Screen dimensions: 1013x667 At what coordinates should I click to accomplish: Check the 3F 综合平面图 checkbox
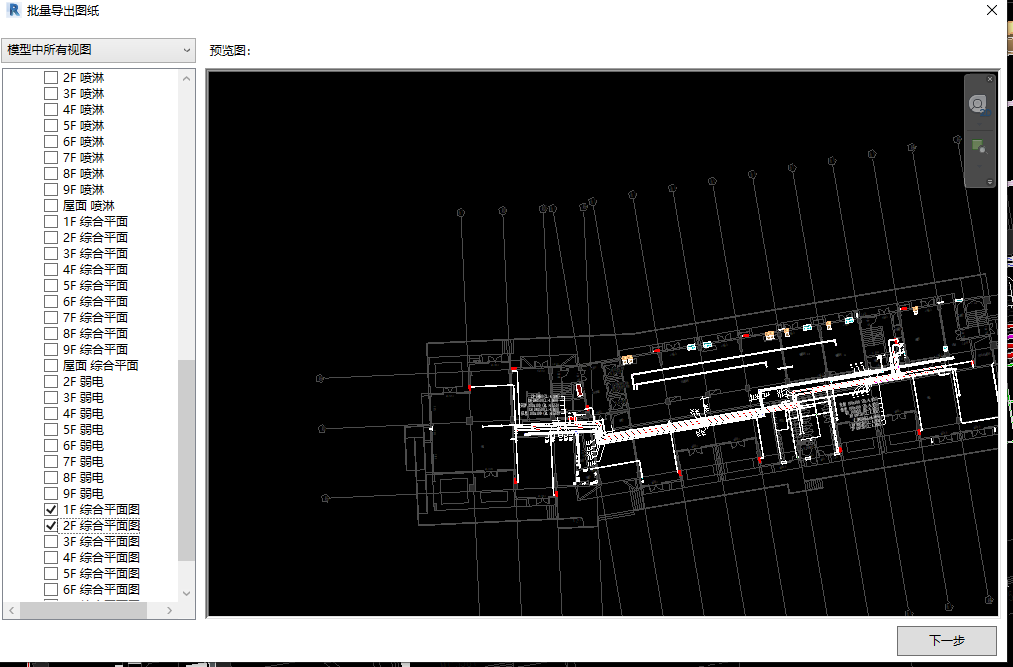(51, 541)
